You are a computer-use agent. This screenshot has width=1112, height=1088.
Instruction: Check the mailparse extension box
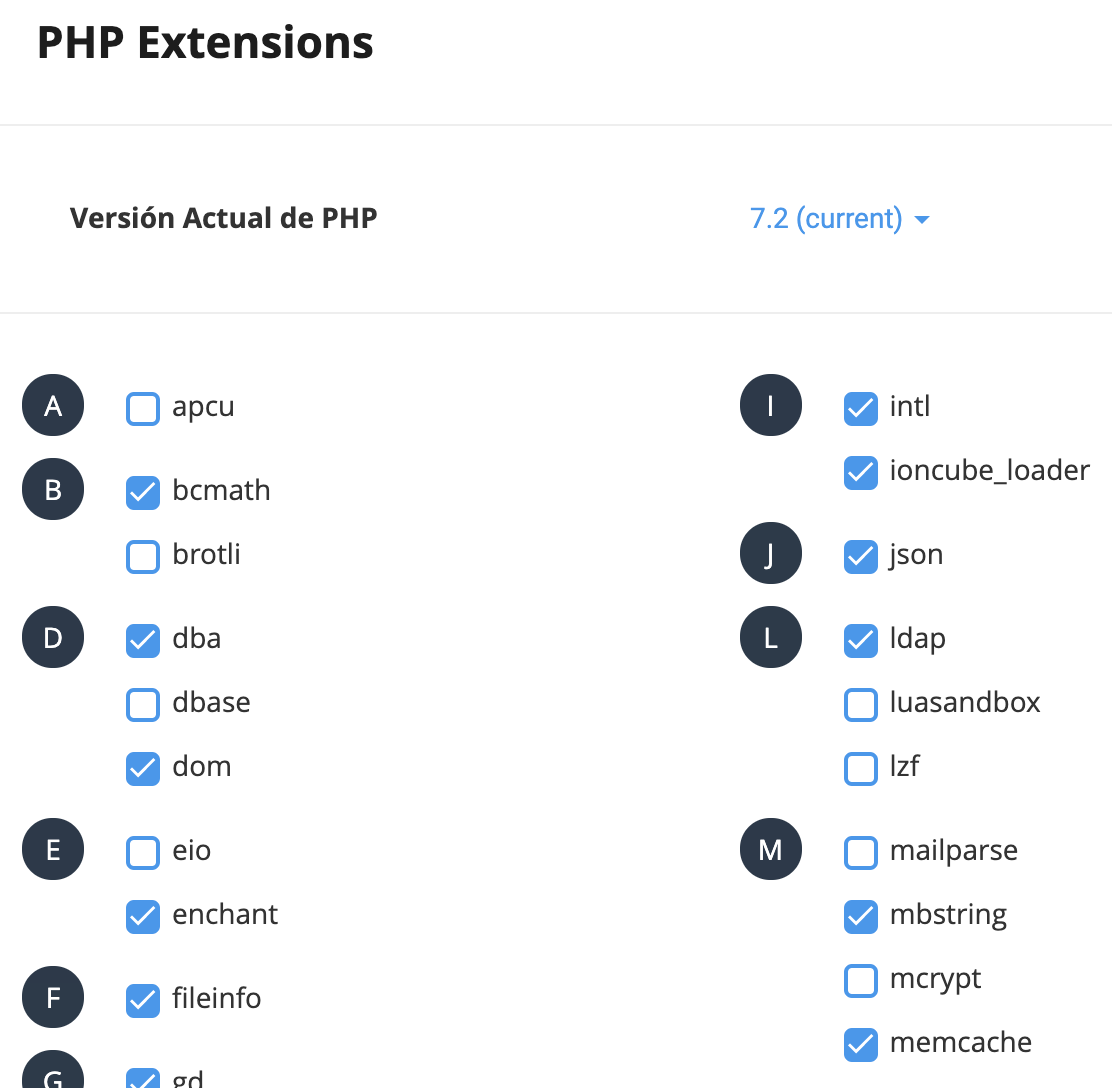pyautogui.click(x=861, y=852)
